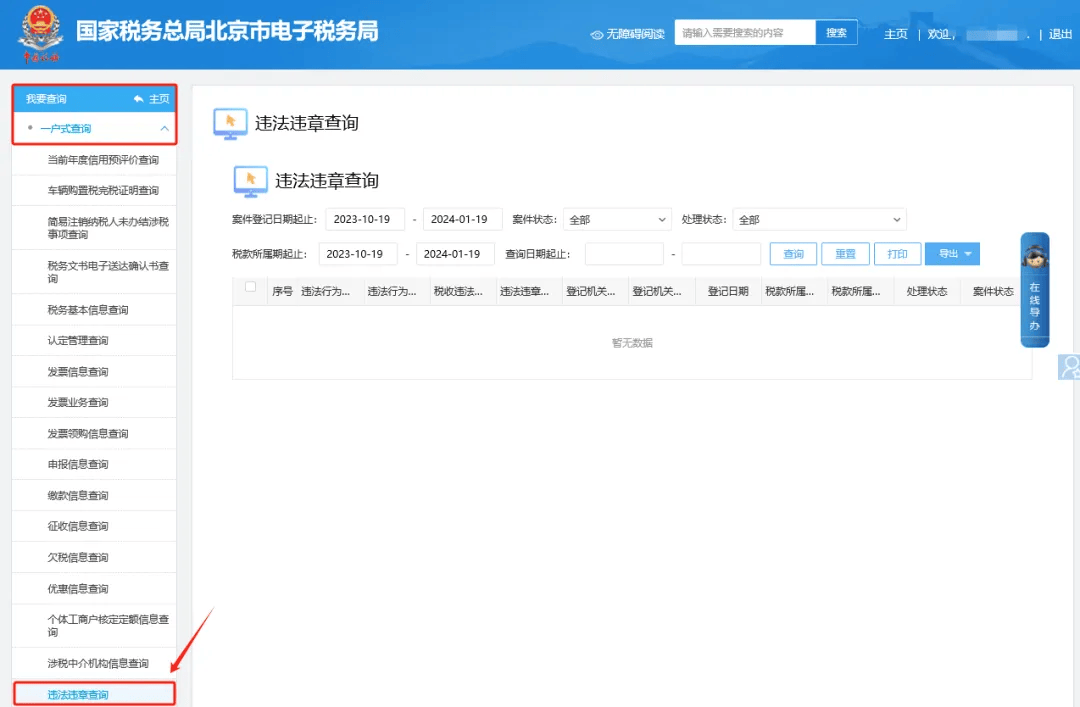Select 申报信息查询 in sidebar
Image resolution: width=1080 pixels, height=707 pixels.
coord(94,464)
